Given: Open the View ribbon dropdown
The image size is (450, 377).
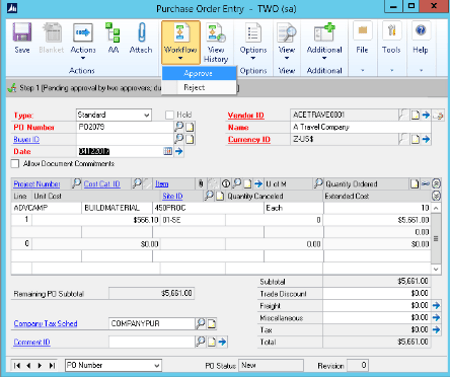Looking at the screenshot, I should click(x=286, y=41).
